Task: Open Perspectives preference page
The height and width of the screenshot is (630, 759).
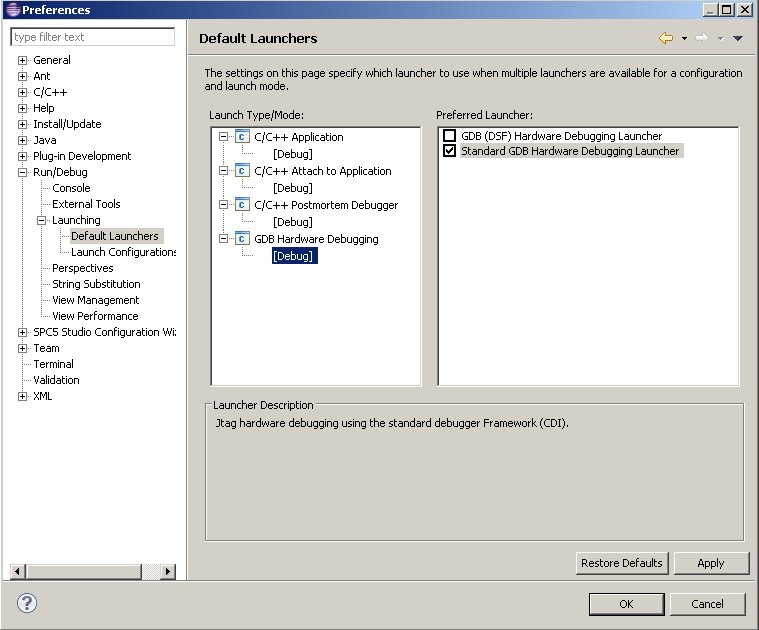Action: click(83, 268)
